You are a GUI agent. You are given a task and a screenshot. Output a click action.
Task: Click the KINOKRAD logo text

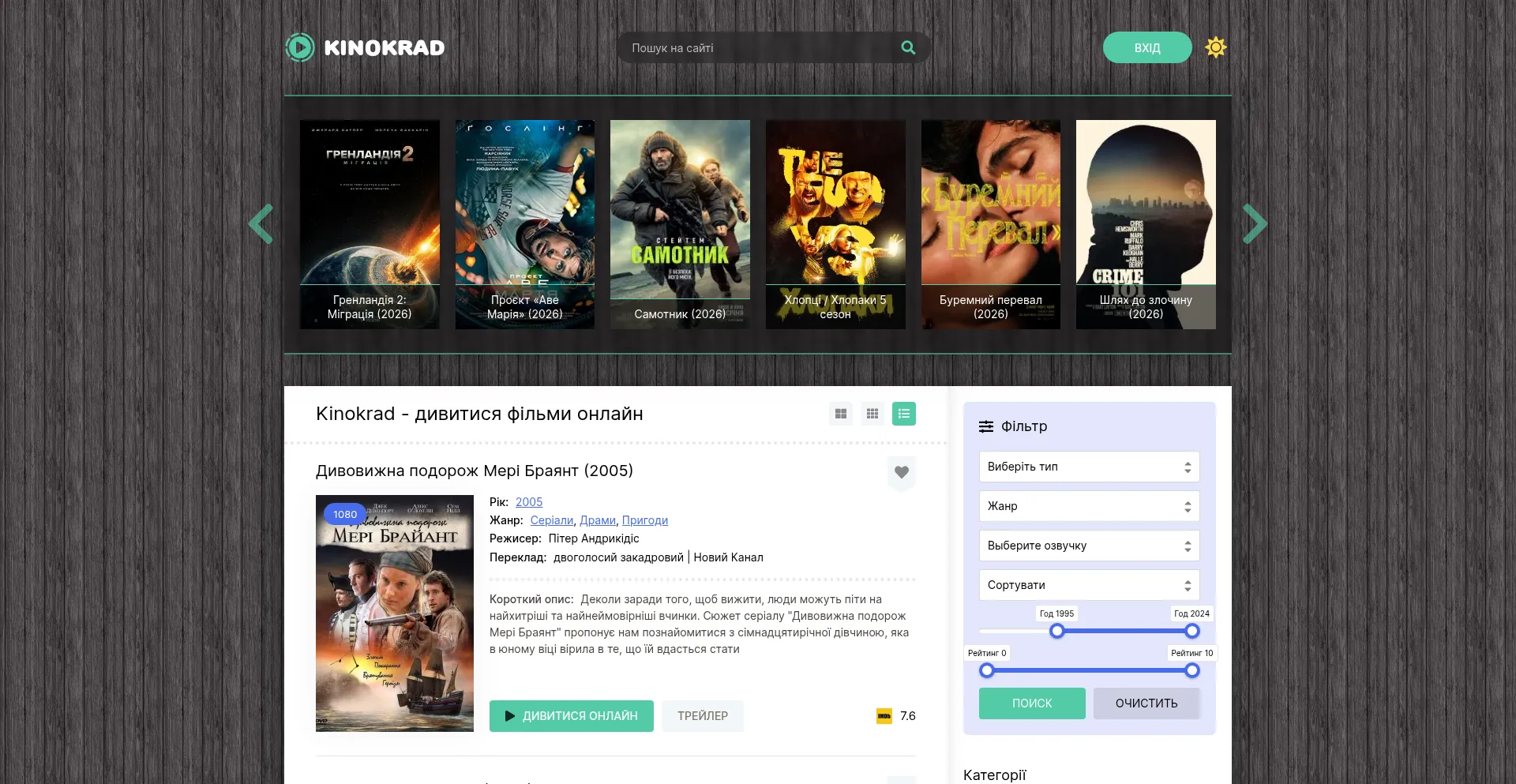pyautogui.click(x=385, y=47)
